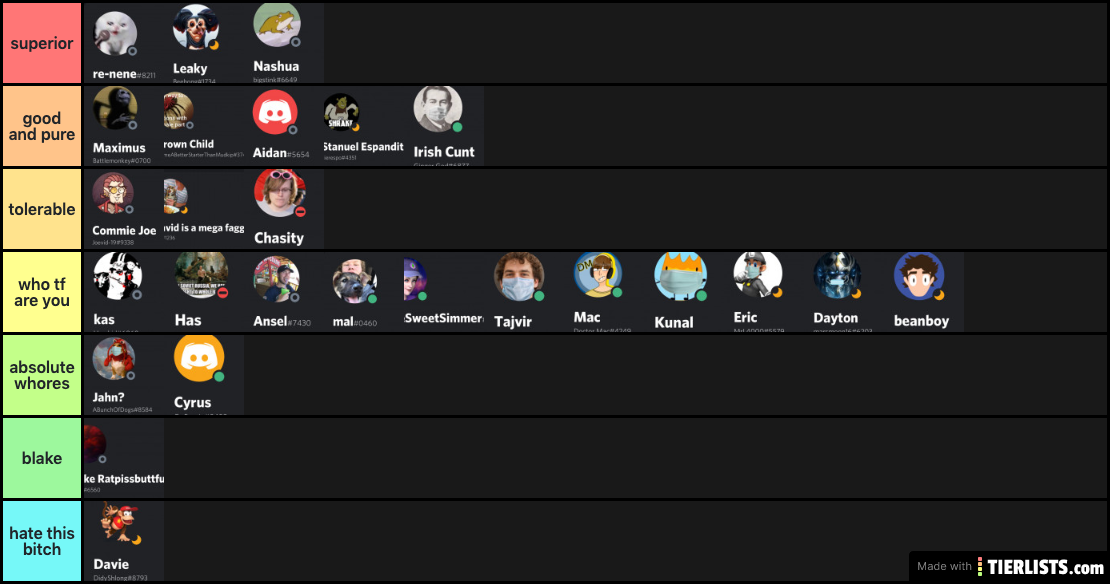Click the red Discord logo avatar for Aidan
Image resolution: width=1110 pixels, height=584 pixels.
(275, 113)
